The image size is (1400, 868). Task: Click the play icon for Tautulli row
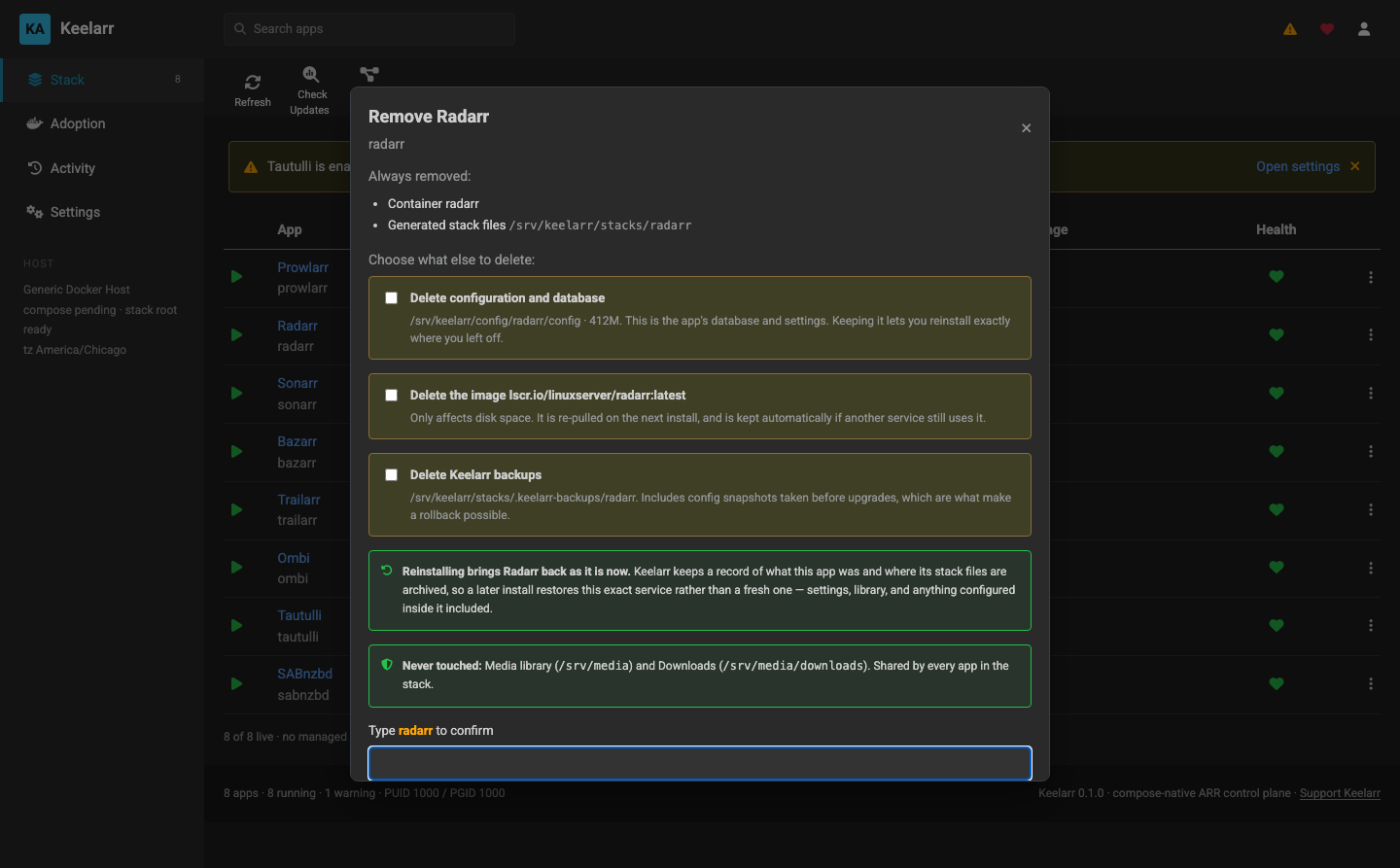[237, 626]
